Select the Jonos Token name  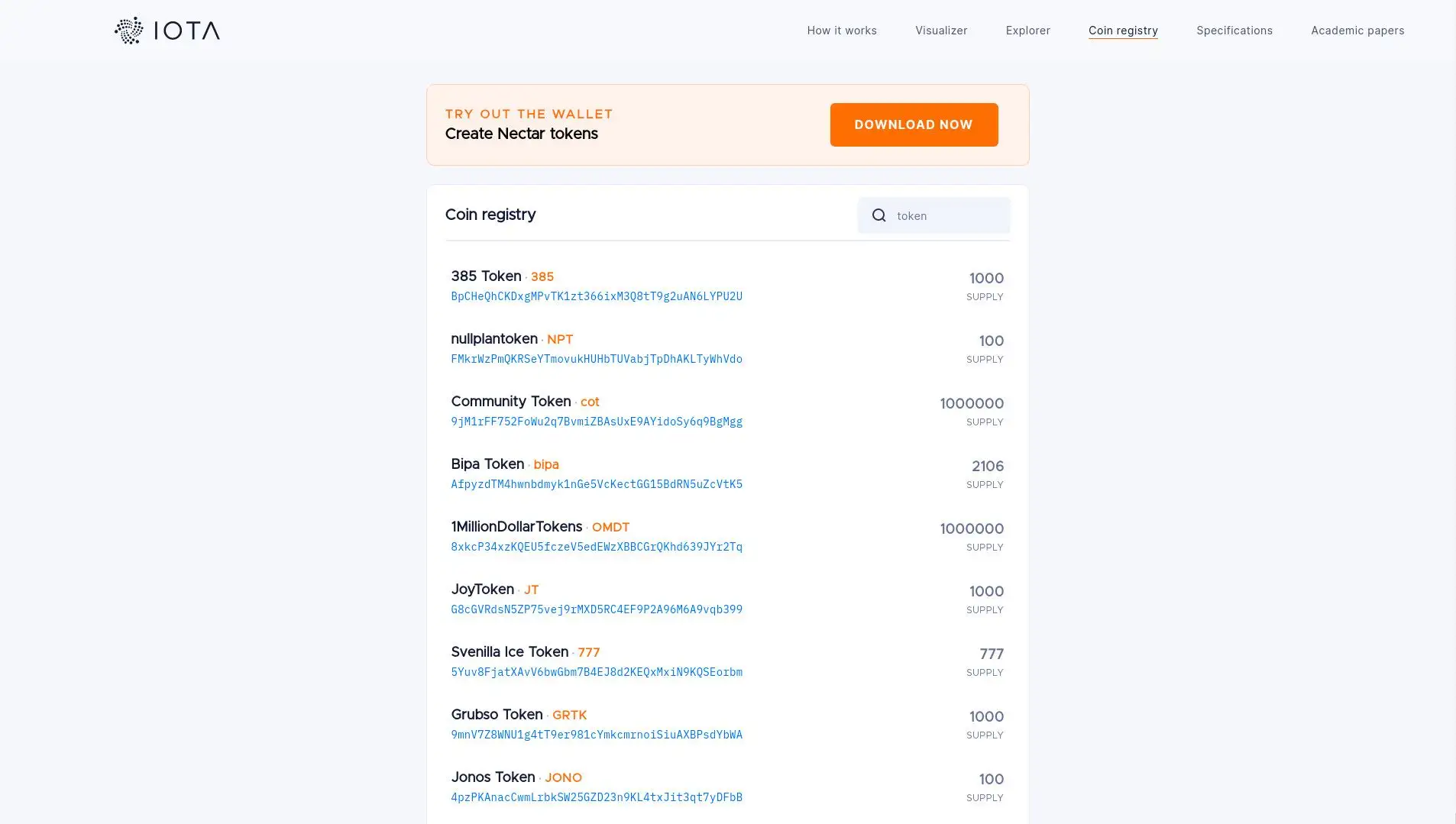coord(493,777)
